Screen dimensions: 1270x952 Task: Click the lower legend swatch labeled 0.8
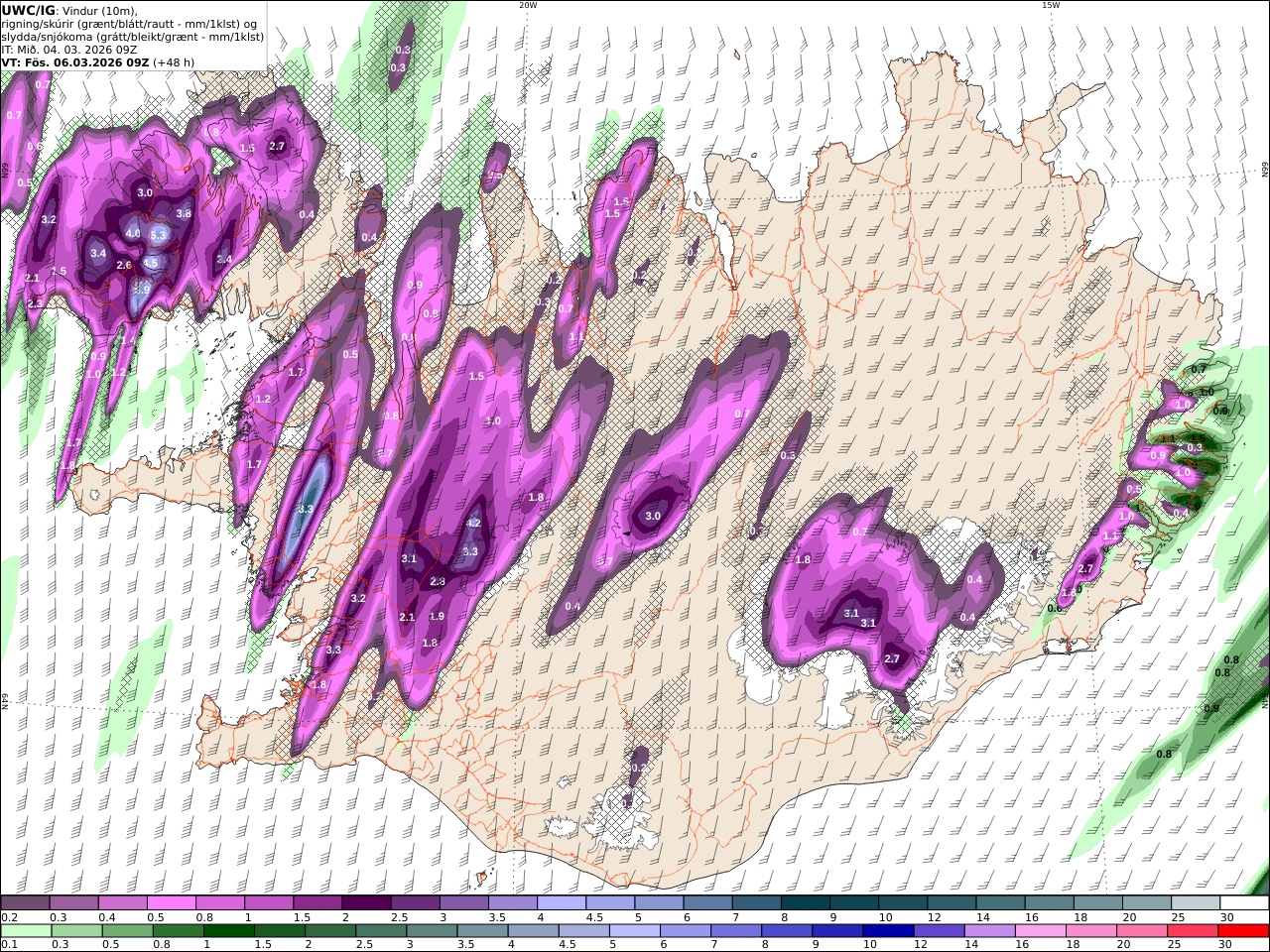(179, 931)
